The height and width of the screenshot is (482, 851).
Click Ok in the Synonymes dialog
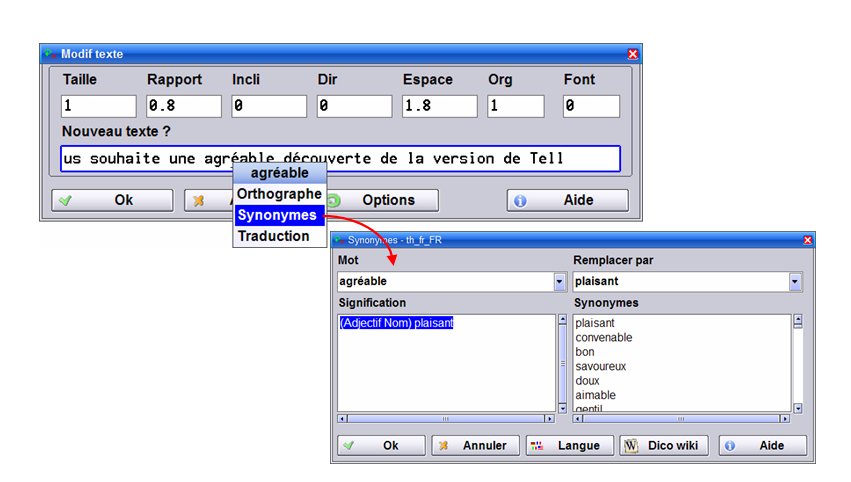pos(381,446)
